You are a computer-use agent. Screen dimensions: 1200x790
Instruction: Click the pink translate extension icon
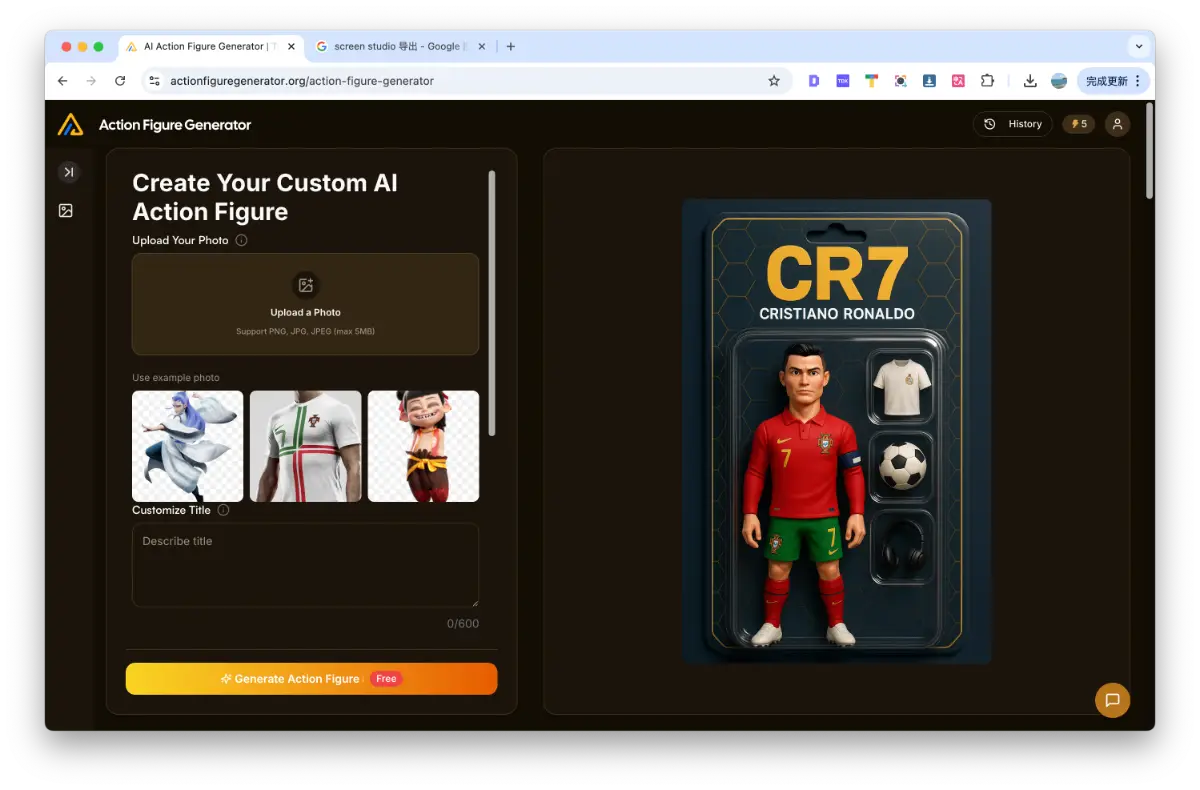coord(958,81)
